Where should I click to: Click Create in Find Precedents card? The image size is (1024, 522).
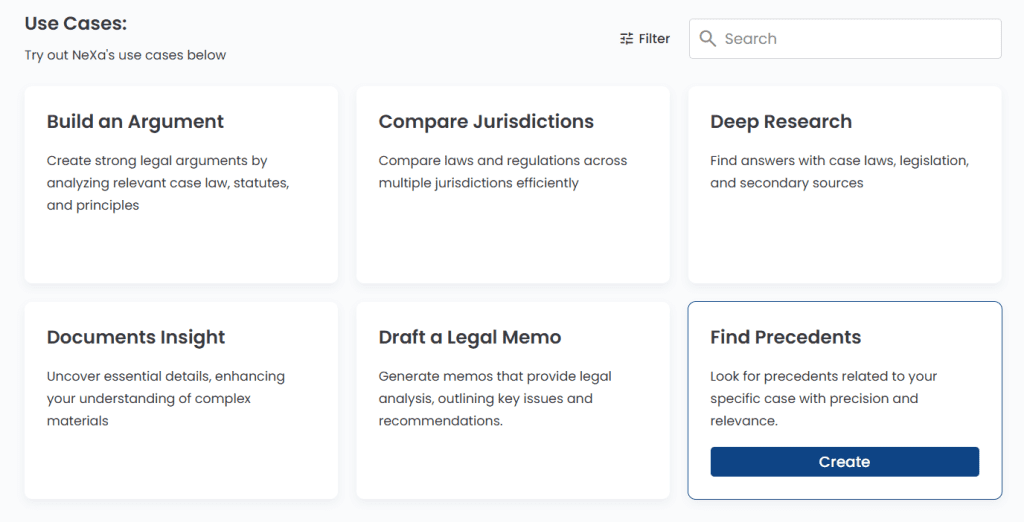click(844, 462)
